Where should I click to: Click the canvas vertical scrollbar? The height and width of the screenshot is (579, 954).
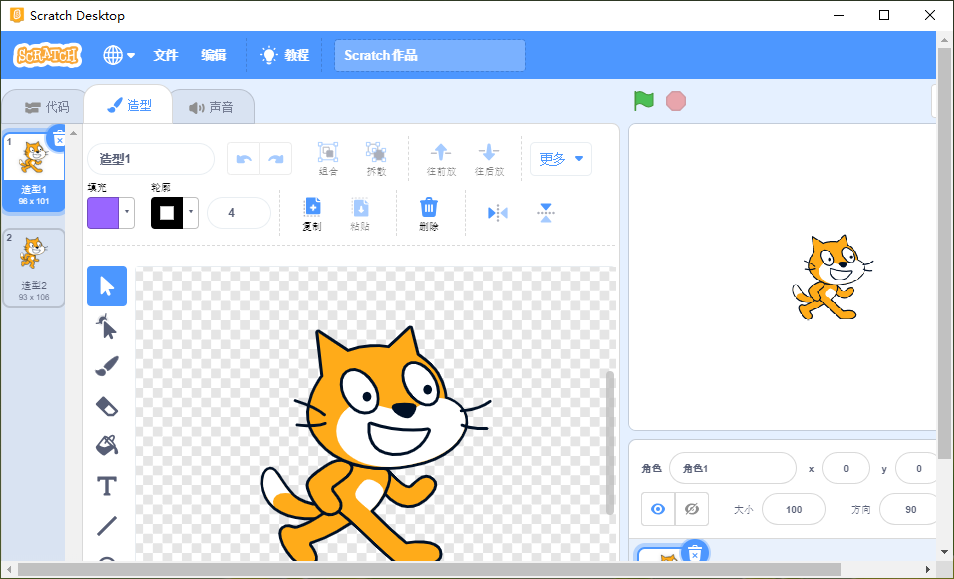(x=610, y=443)
